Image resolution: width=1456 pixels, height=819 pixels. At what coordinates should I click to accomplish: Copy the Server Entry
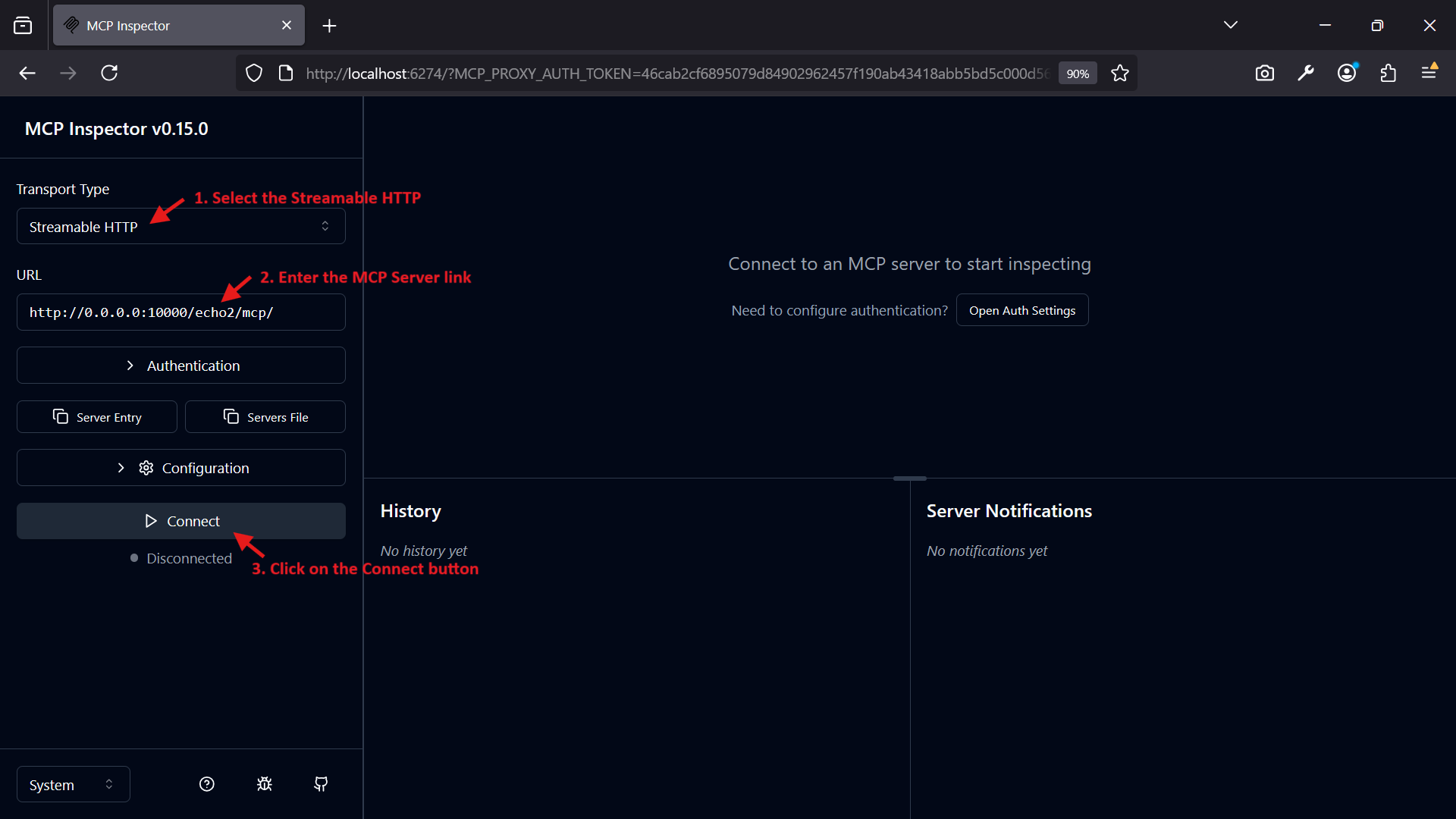[97, 417]
